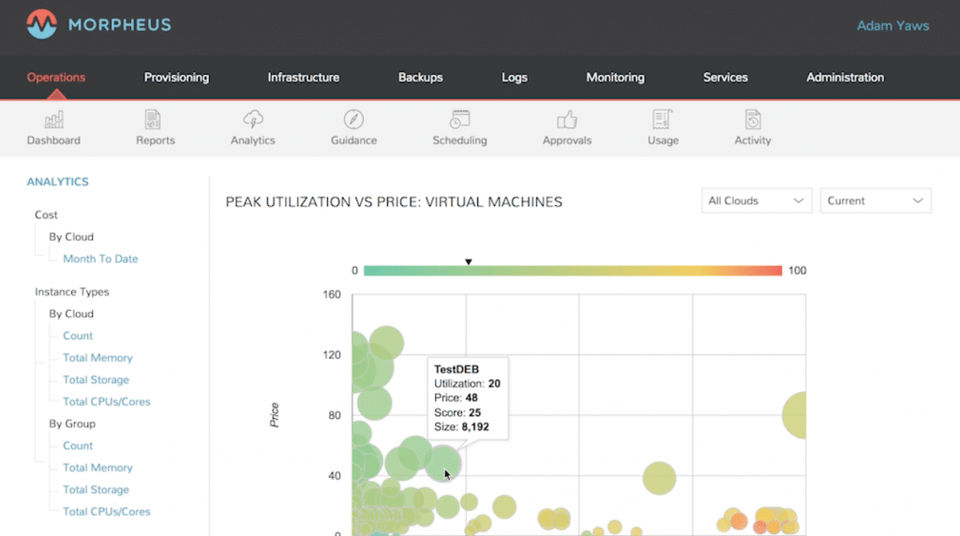
Task: Expand the All Clouds dropdown
Action: click(756, 201)
